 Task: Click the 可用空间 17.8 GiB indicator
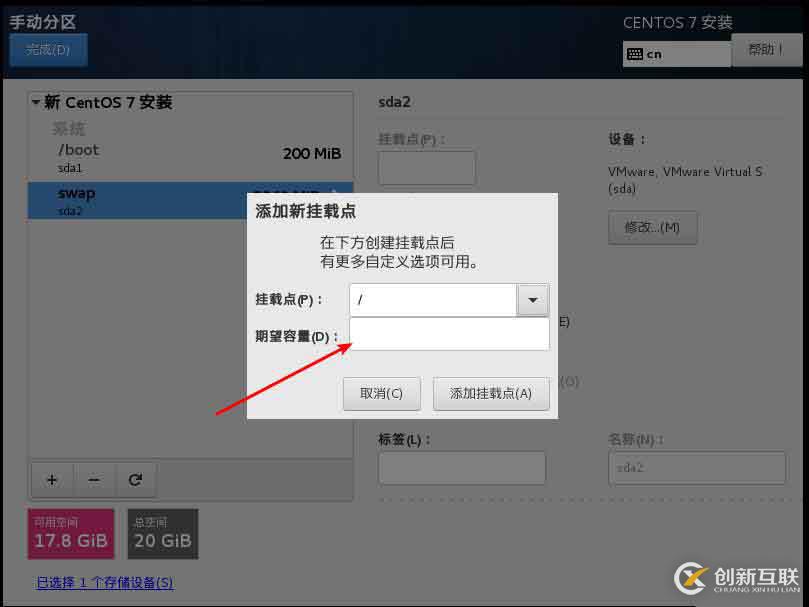pos(70,533)
